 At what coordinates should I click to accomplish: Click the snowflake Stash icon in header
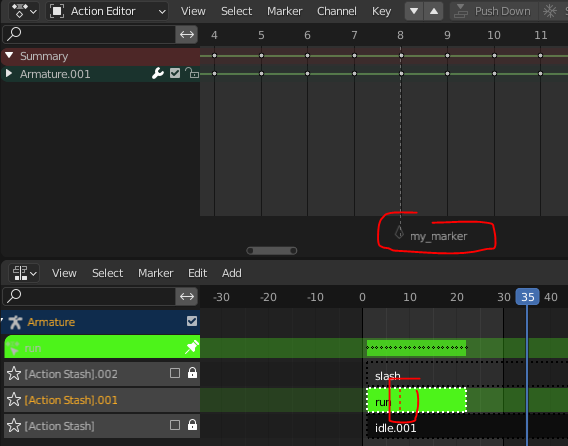[550, 11]
